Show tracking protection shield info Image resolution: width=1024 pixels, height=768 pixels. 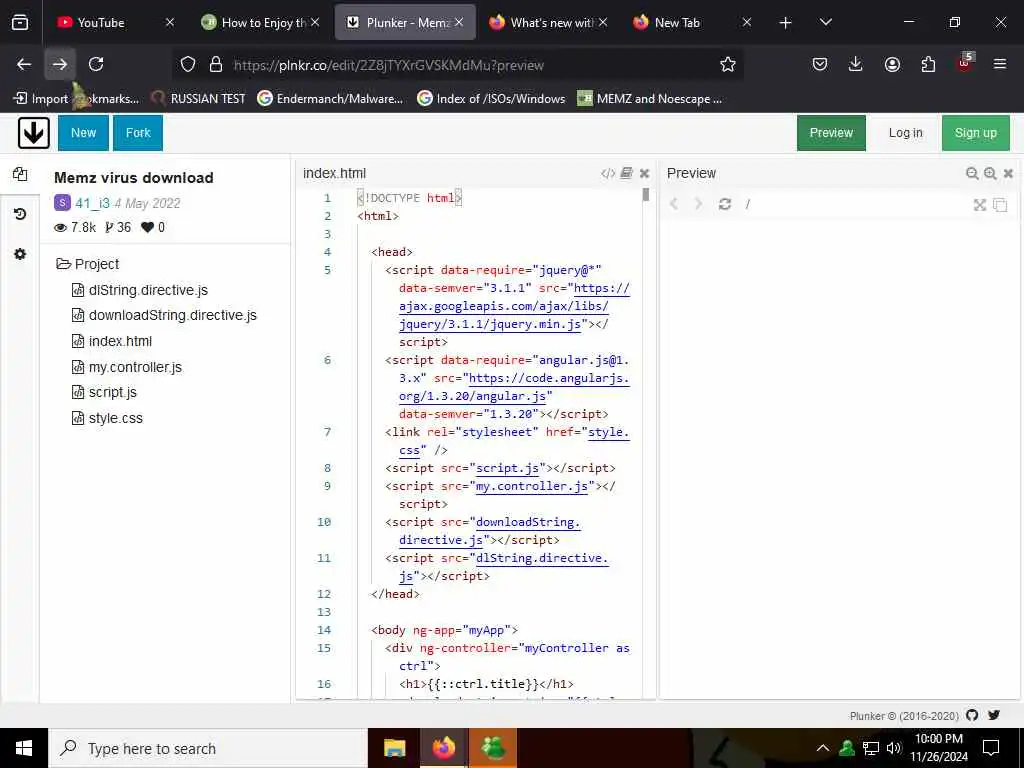pos(188,64)
